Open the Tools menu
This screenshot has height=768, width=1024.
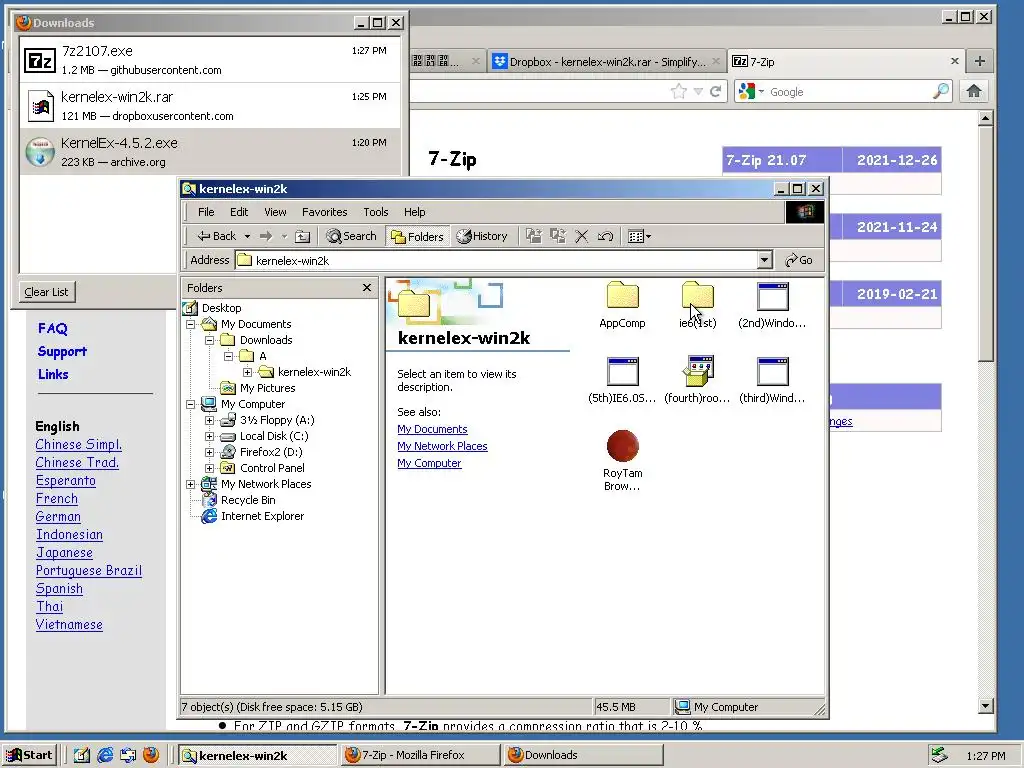[376, 212]
